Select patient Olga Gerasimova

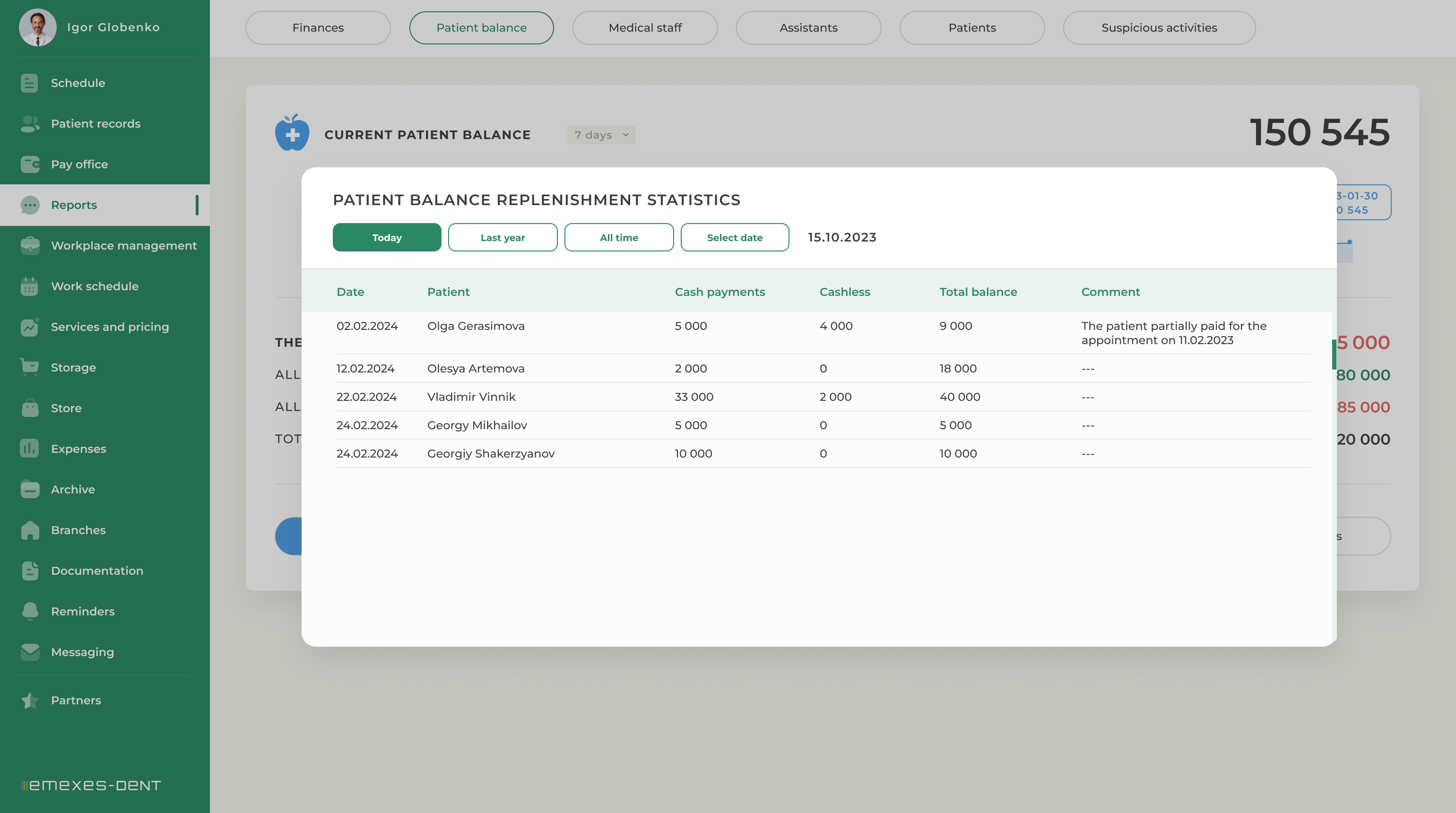(x=476, y=326)
